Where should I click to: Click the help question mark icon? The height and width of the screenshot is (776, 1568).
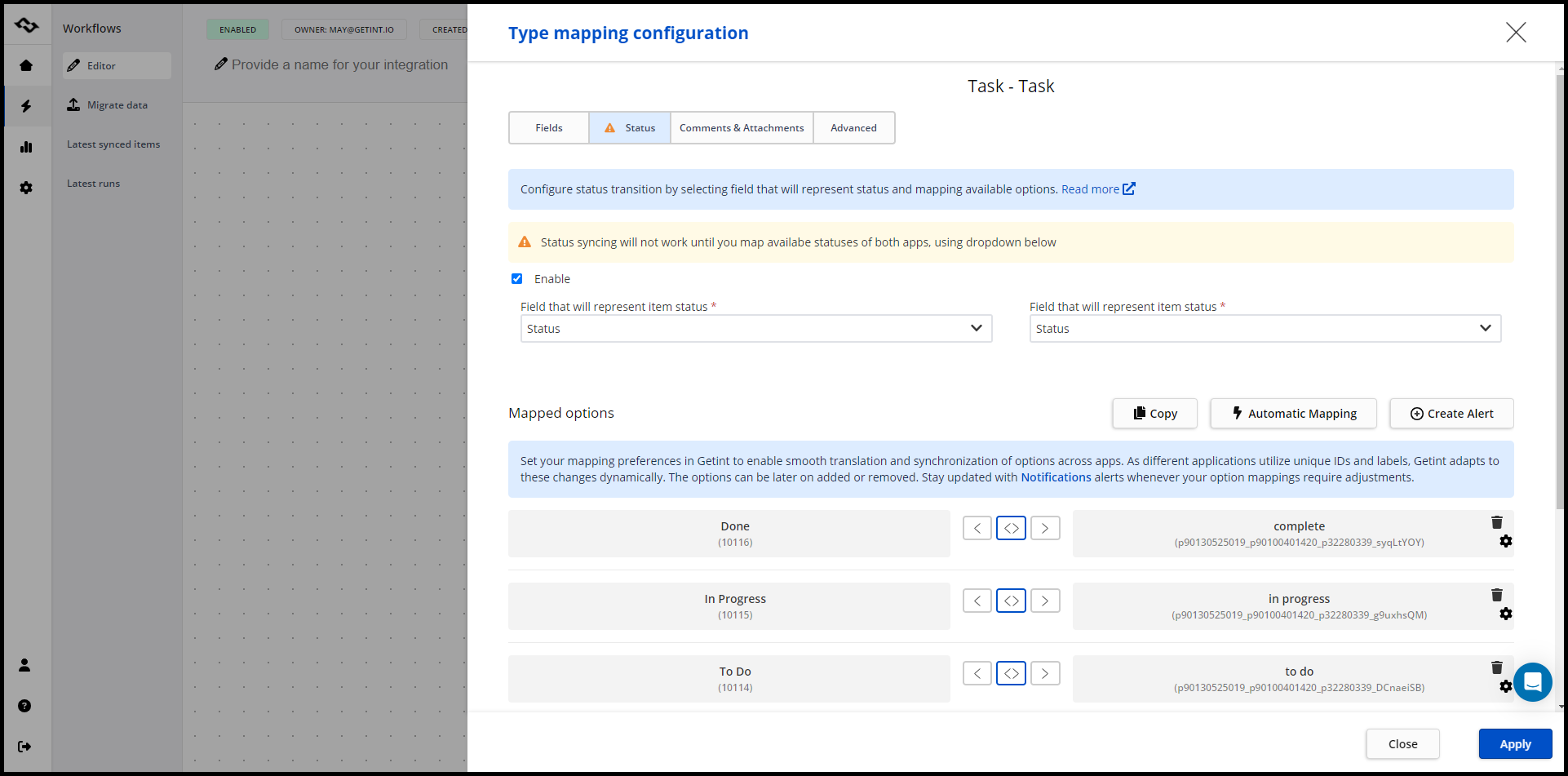click(x=24, y=706)
